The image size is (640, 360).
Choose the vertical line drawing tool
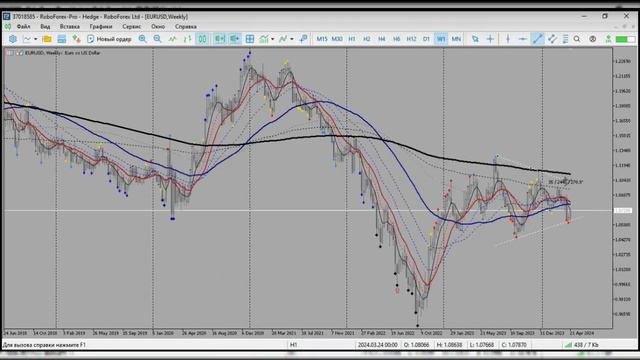tap(508, 39)
